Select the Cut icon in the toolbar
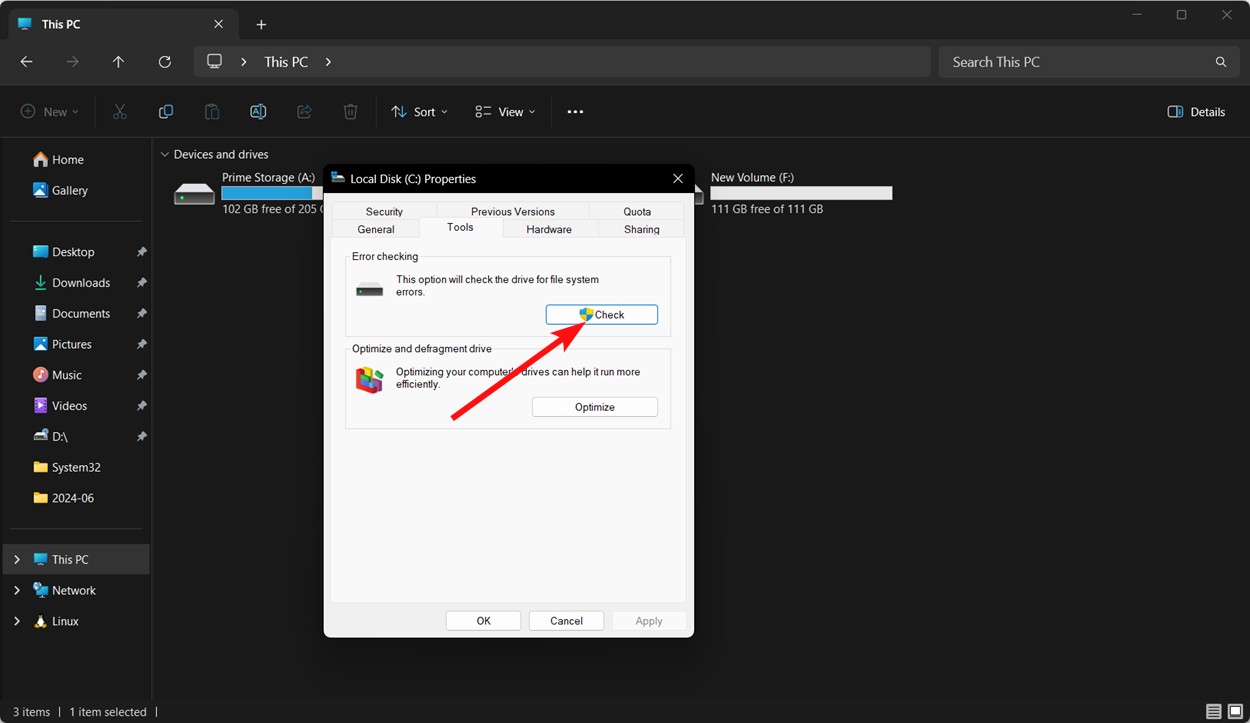This screenshot has height=723, width=1250. (120, 111)
